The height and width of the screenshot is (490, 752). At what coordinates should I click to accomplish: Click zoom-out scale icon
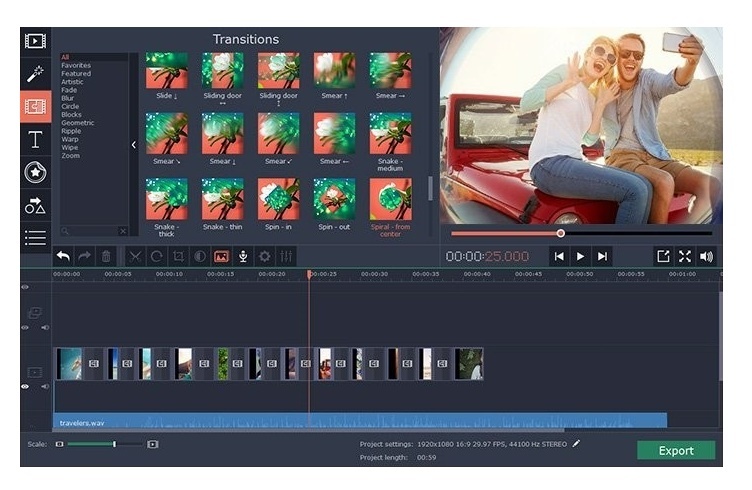[59, 444]
